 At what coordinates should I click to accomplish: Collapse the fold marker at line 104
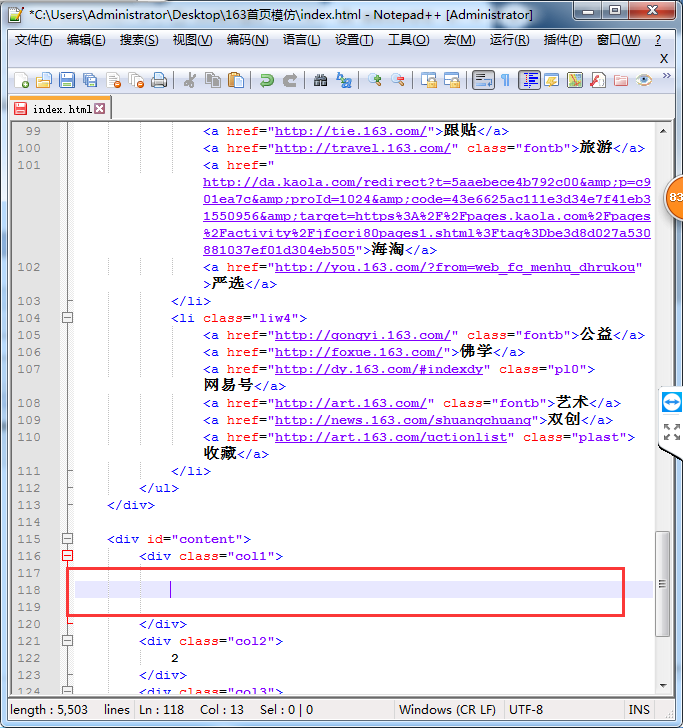tap(67, 318)
